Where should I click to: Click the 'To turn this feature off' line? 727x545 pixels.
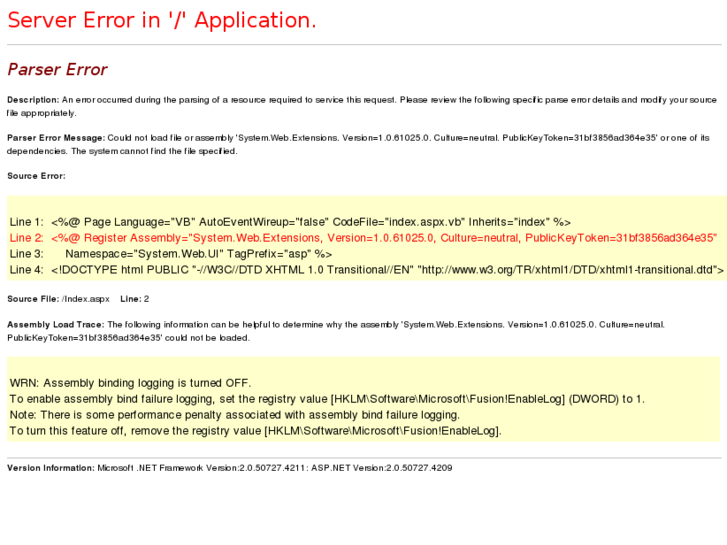(x=256, y=431)
